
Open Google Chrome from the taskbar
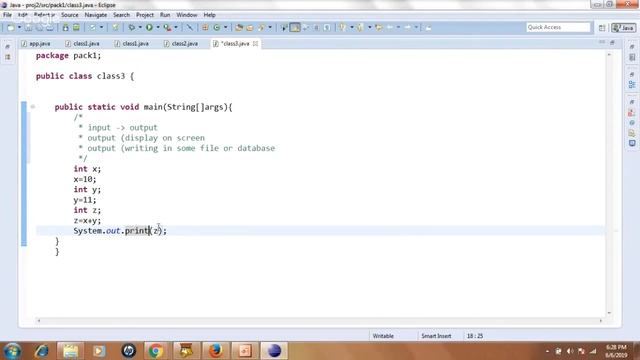click(x=155, y=351)
